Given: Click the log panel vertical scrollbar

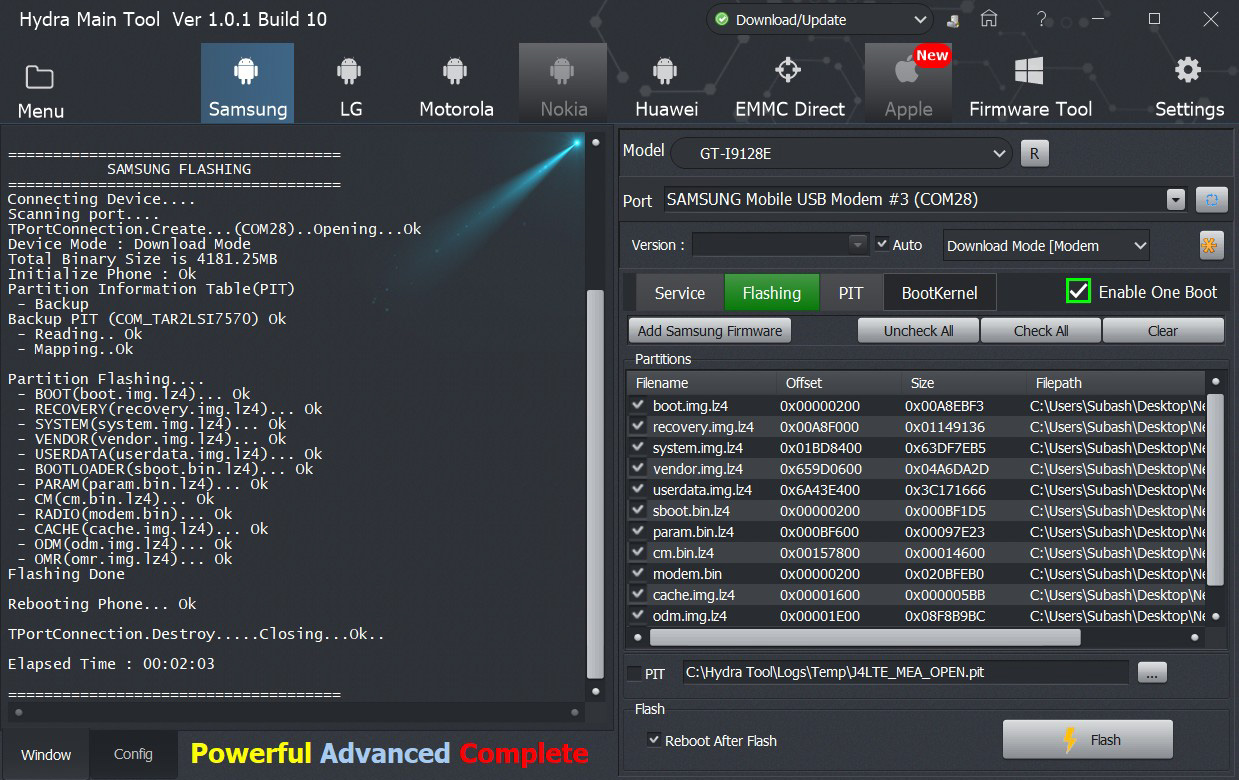Looking at the screenshot, I should 595,484.
